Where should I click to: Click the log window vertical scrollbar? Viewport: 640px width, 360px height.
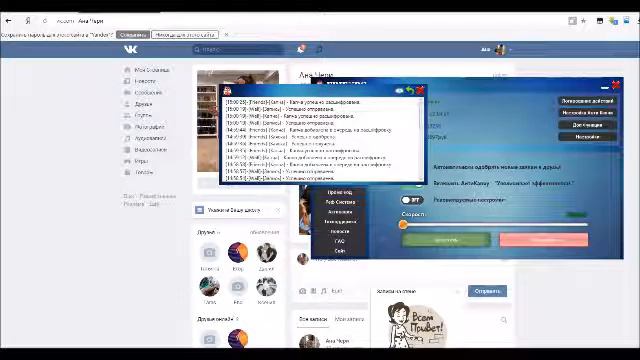(421, 140)
